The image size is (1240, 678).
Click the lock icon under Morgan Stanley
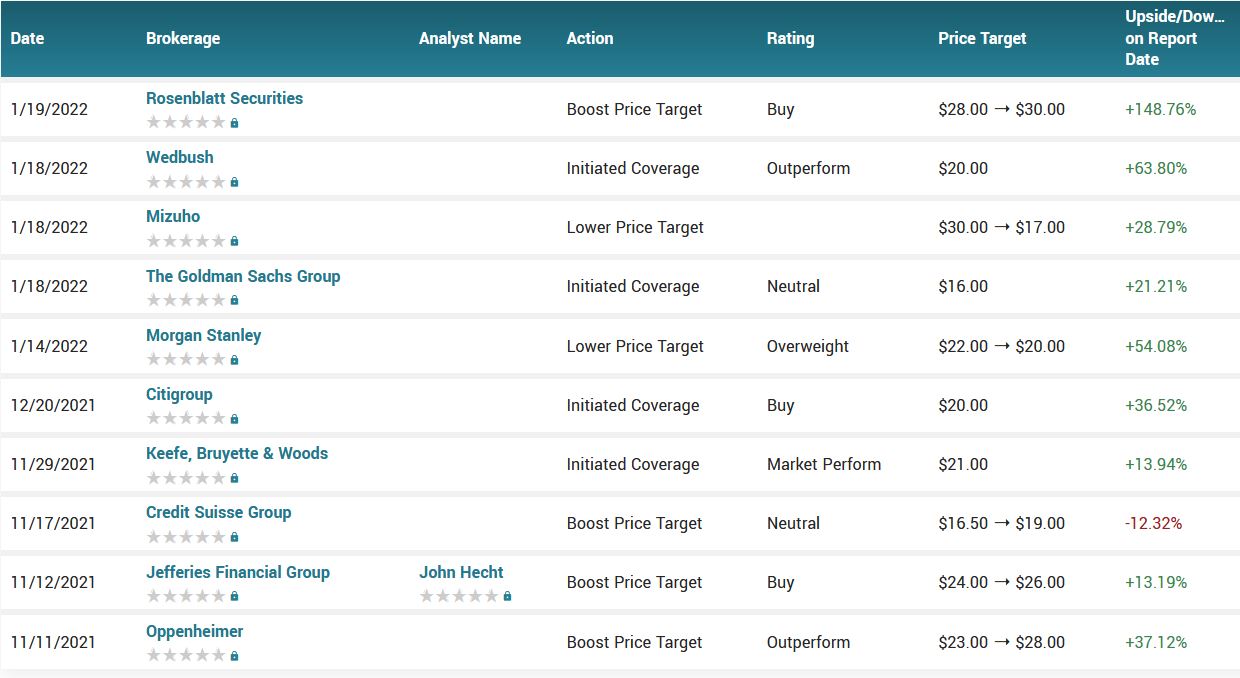[234, 360]
